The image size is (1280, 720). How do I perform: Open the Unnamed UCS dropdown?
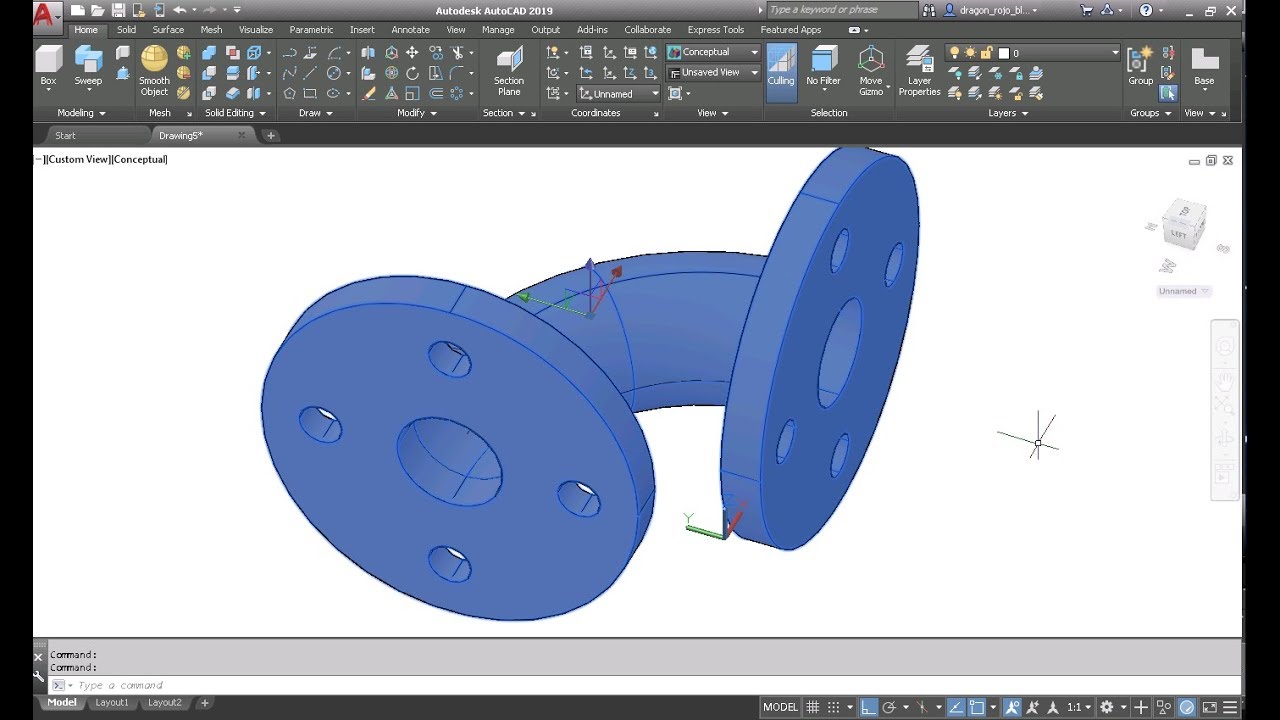click(619, 94)
